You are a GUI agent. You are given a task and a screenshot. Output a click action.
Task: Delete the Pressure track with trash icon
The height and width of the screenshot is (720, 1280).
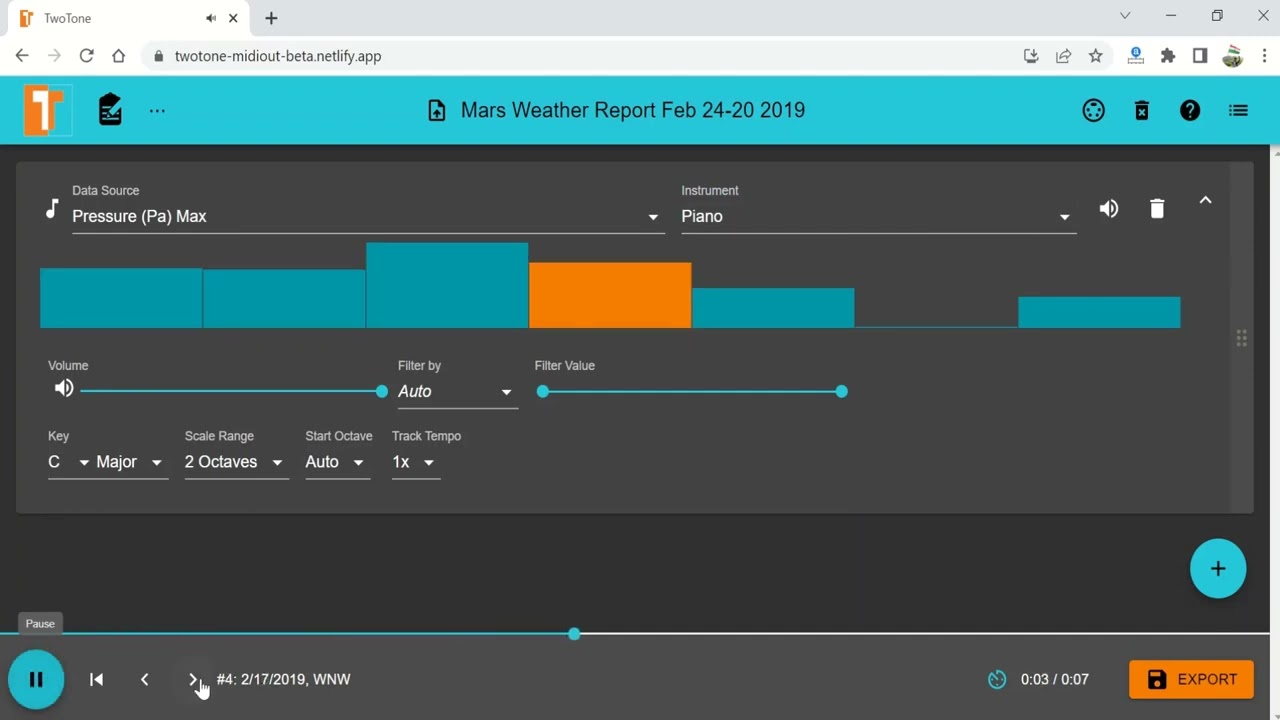[x=1157, y=208]
